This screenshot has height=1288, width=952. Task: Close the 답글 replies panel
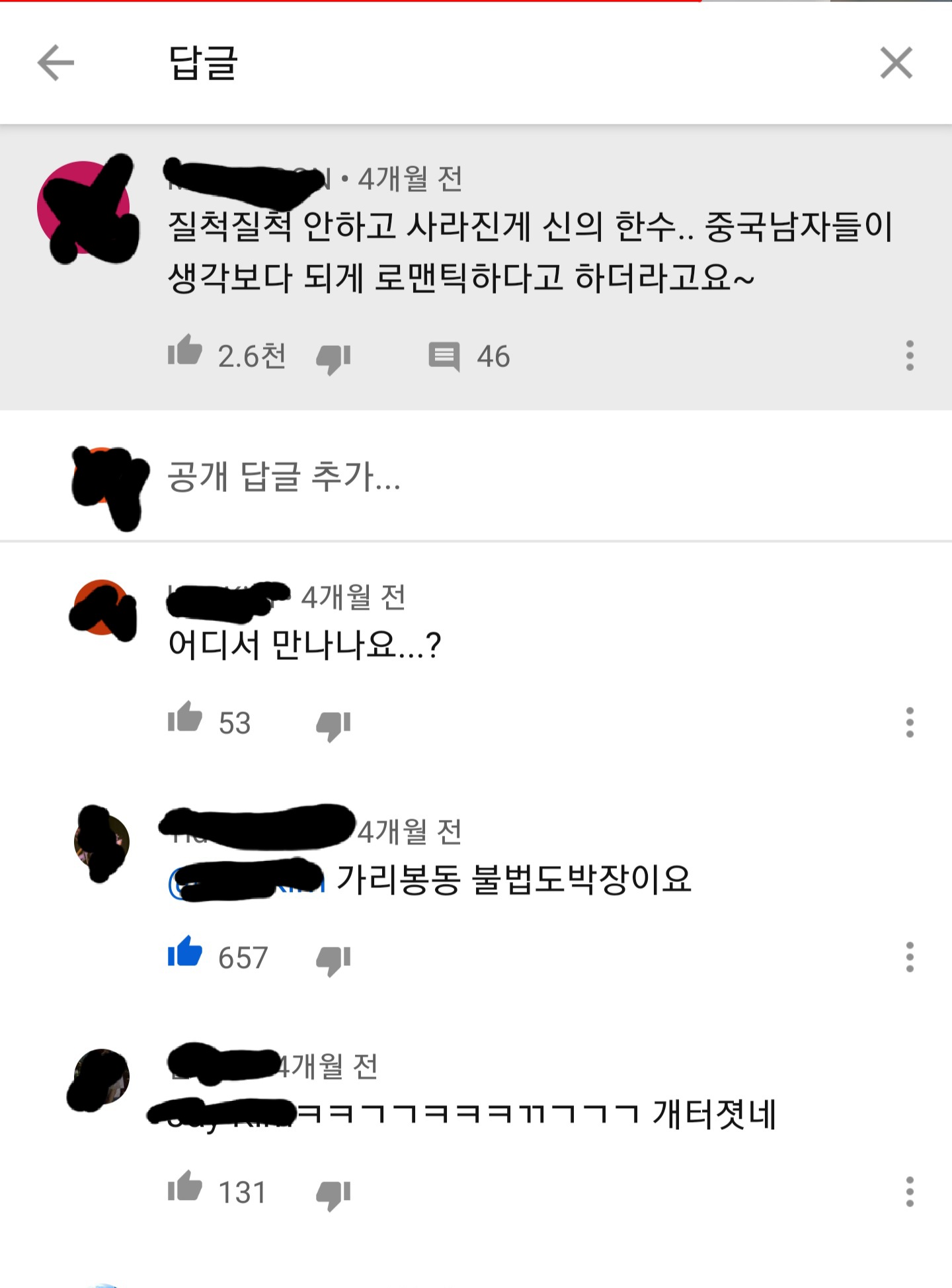896,63
